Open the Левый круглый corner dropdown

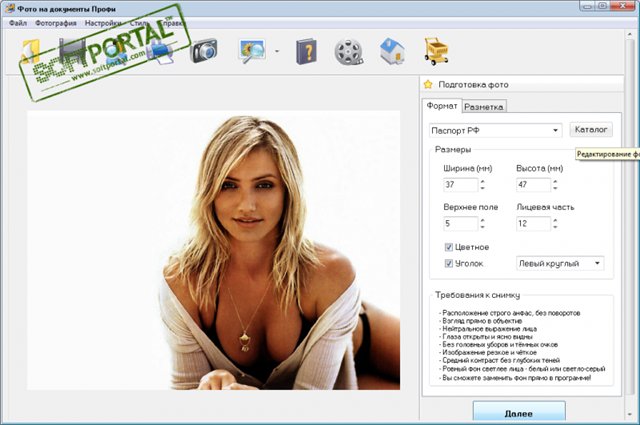(560, 263)
